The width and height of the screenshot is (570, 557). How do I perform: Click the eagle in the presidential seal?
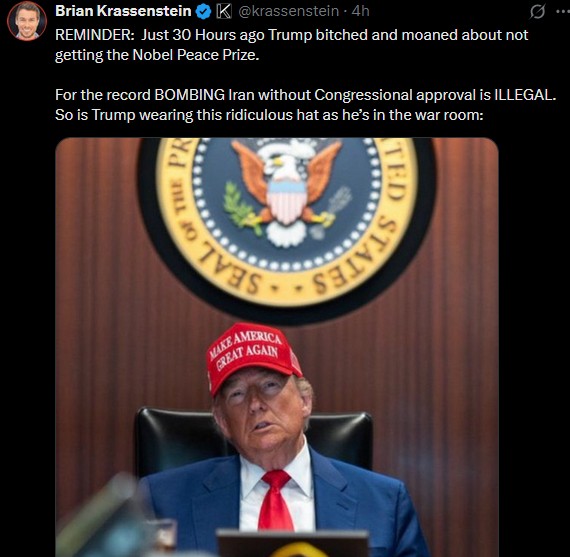tap(288, 189)
